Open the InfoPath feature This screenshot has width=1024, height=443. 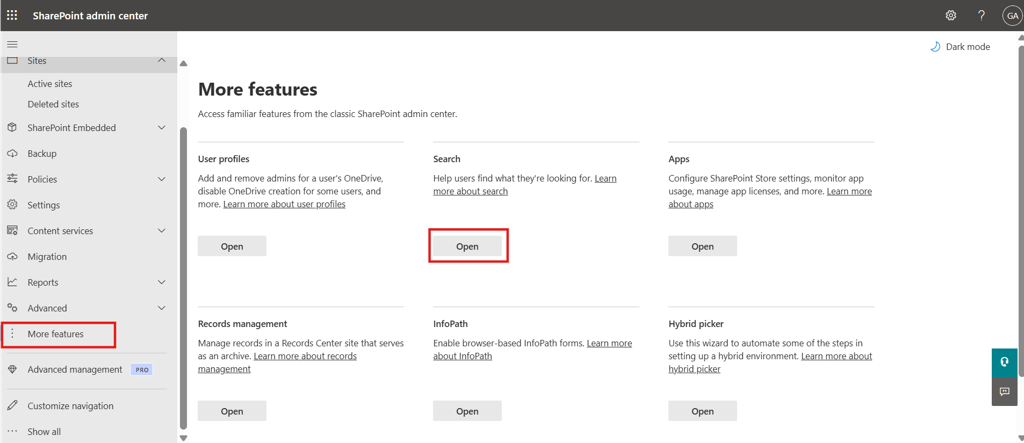(x=467, y=411)
